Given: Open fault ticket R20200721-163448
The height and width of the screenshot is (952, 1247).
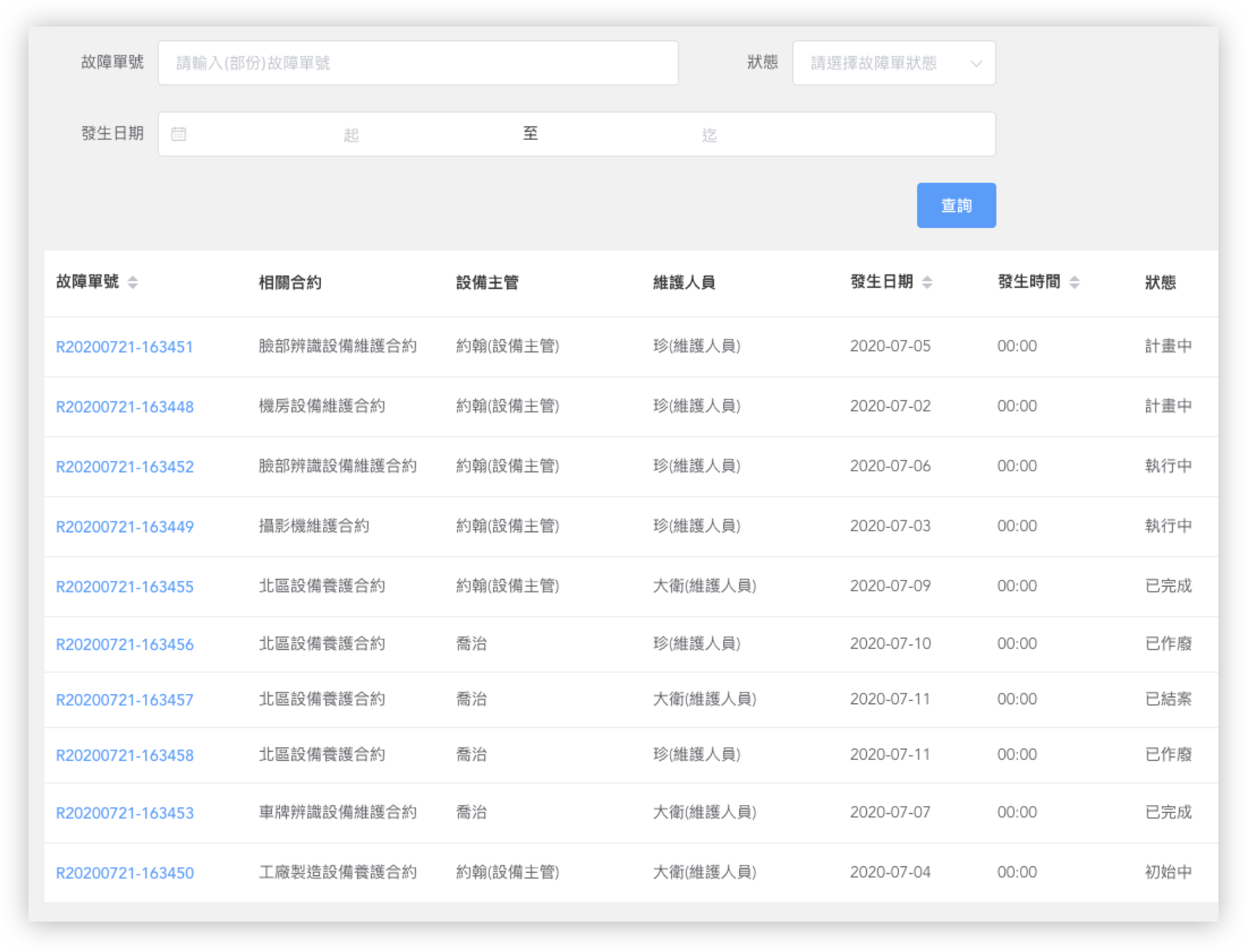Looking at the screenshot, I should point(125,407).
